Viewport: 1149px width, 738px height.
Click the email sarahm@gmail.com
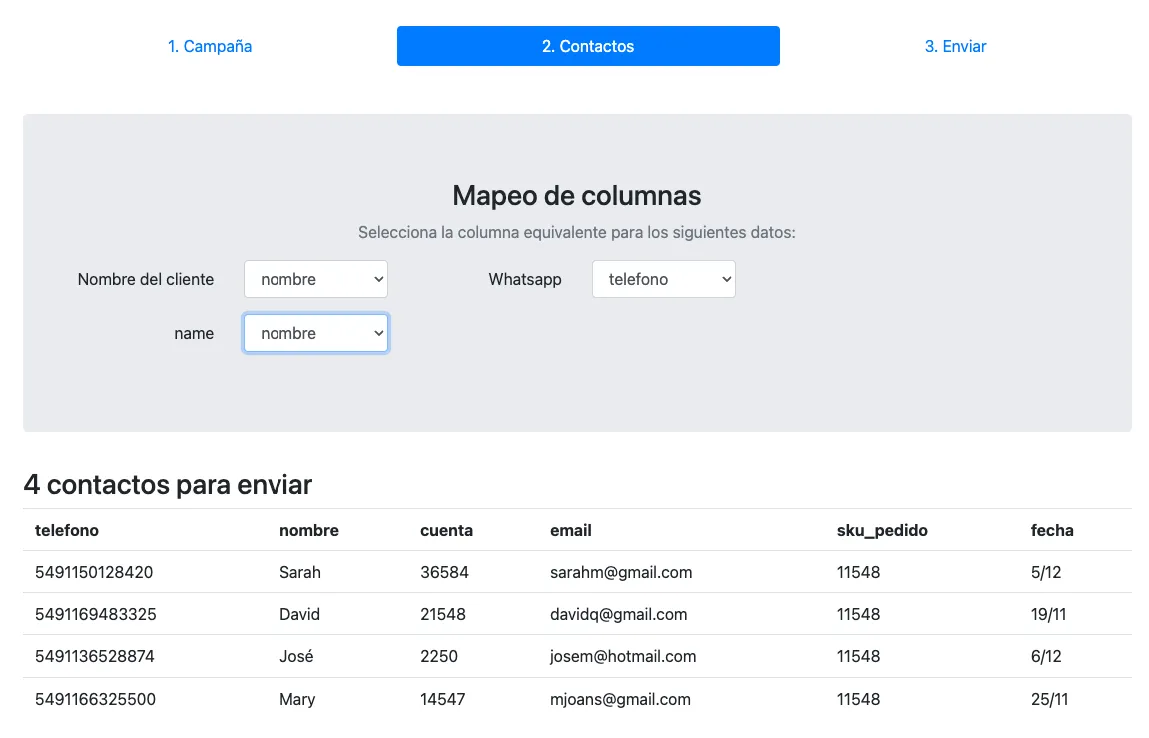tap(621, 572)
